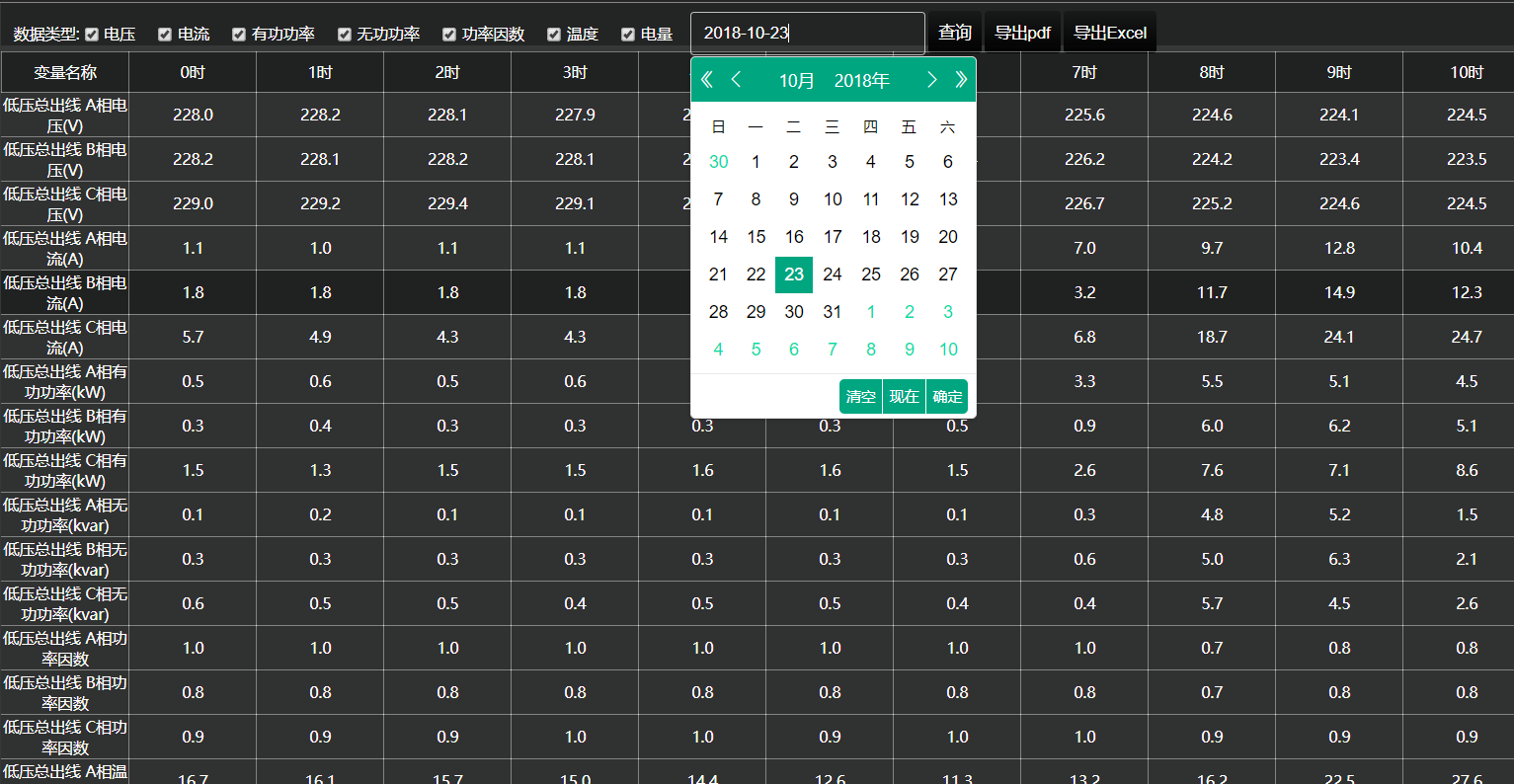Open the year selector showing 2018年
The height and width of the screenshot is (784, 1514).
pos(861,80)
